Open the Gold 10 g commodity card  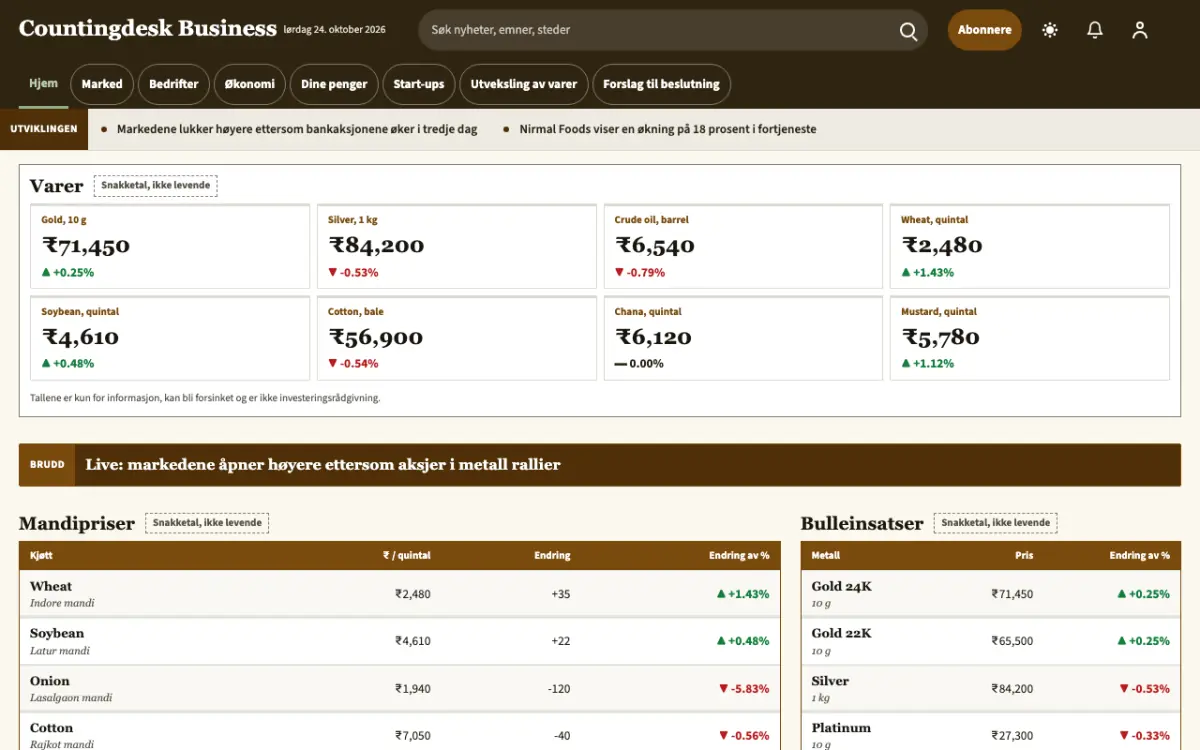tap(170, 247)
